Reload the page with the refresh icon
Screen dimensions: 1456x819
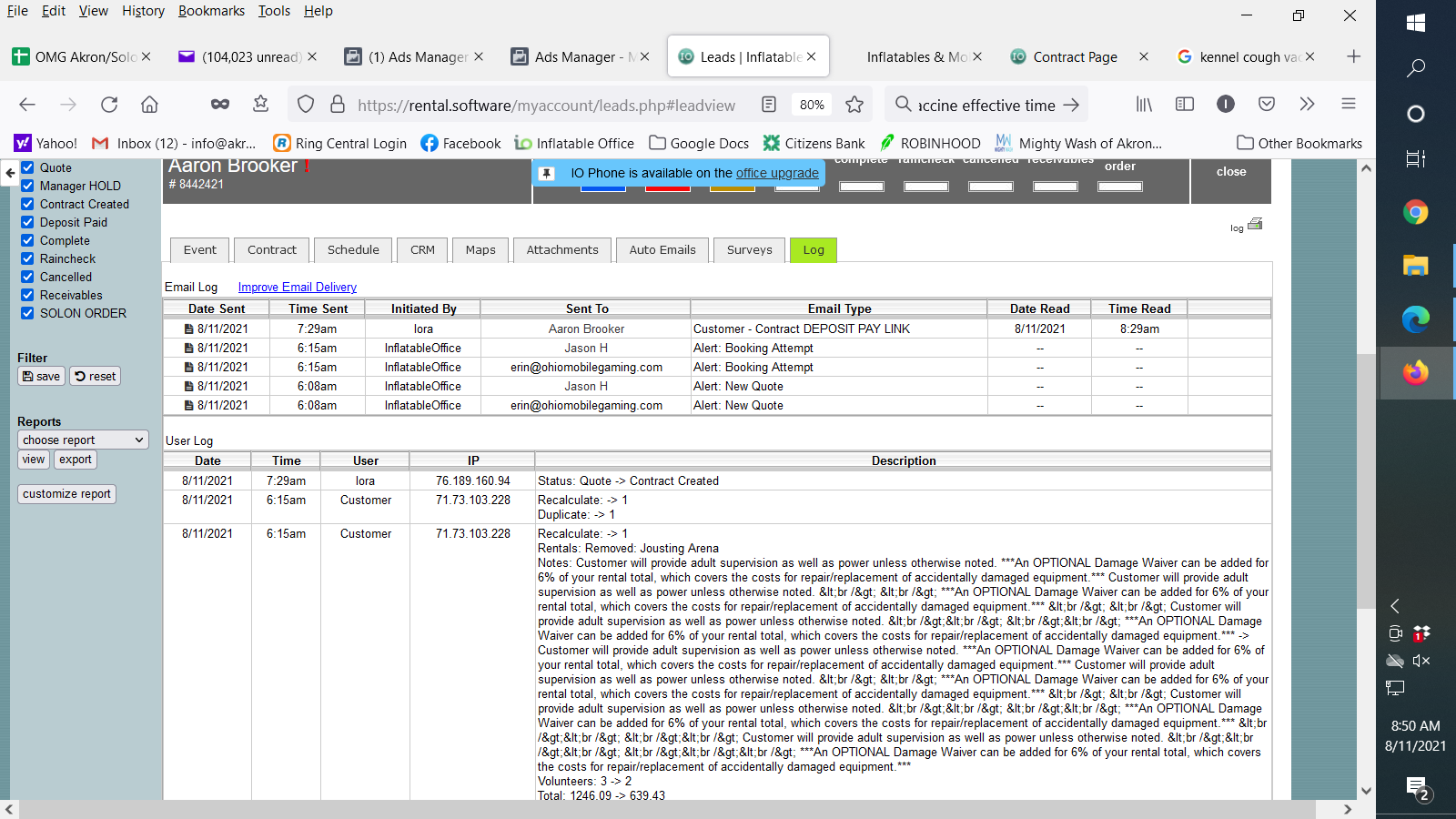109,105
